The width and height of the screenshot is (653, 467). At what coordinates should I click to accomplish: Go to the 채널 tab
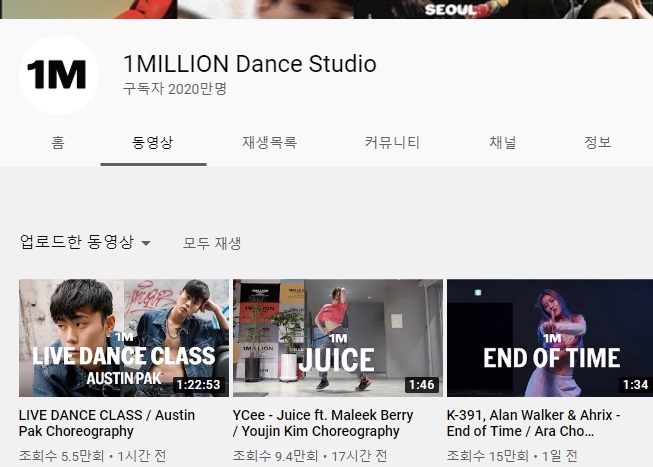(503, 143)
